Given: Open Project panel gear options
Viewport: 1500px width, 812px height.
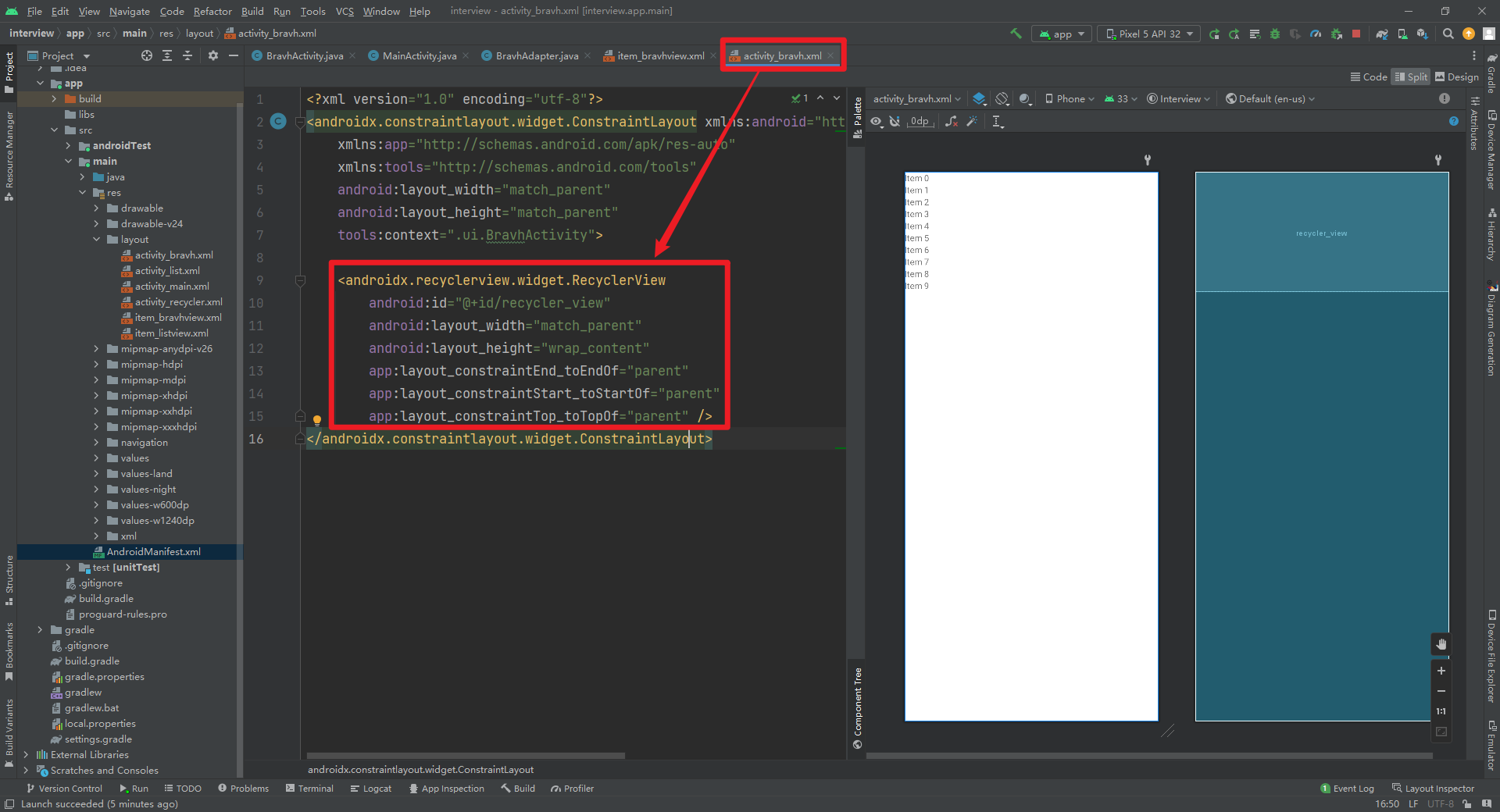Looking at the screenshot, I should (x=213, y=55).
